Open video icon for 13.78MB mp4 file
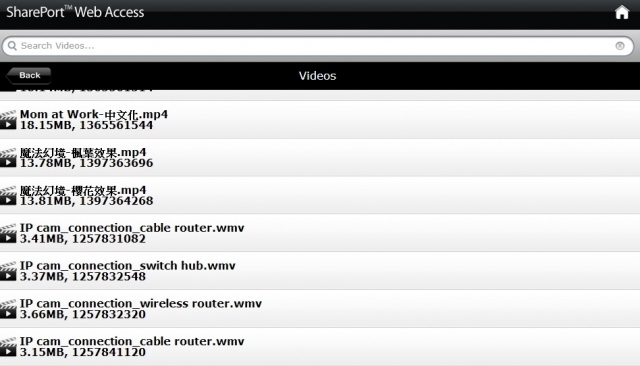Image resolution: width=640 pixels, height=366 pixels. click(8, 157)
